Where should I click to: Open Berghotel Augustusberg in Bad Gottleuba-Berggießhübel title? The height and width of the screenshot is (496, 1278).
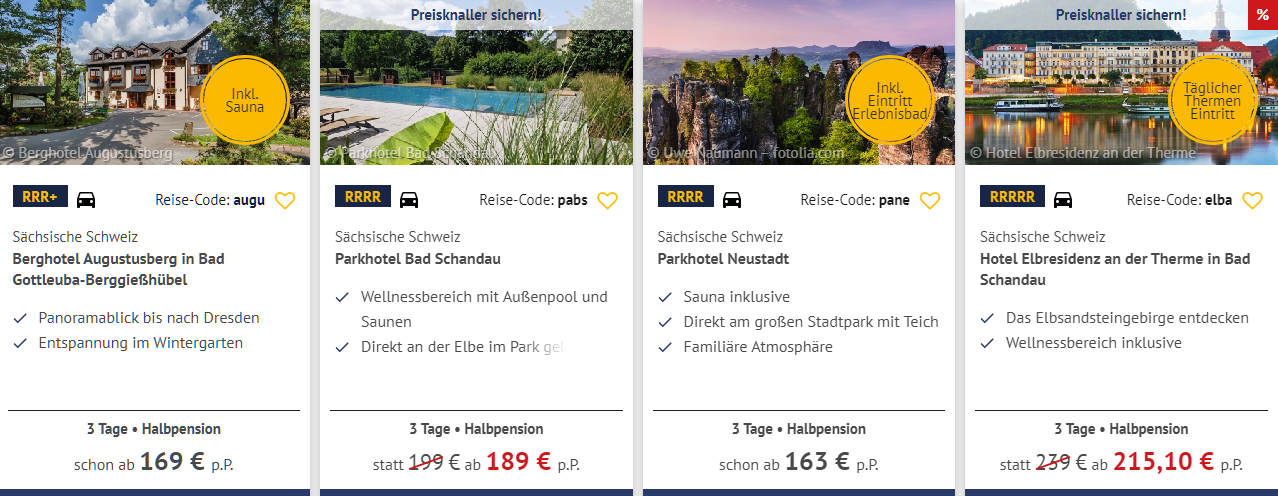point(118,269)
